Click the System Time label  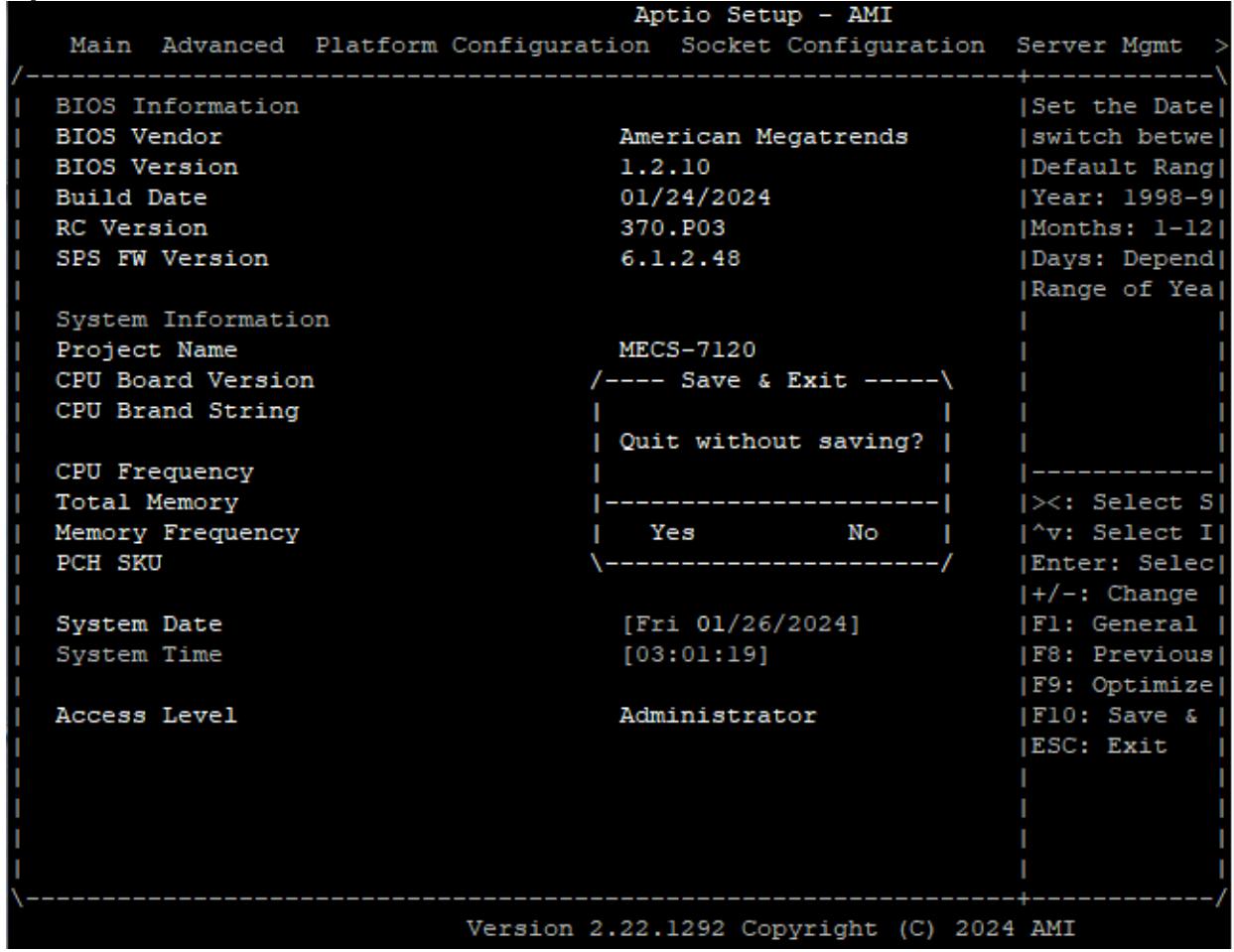[139, 655]
